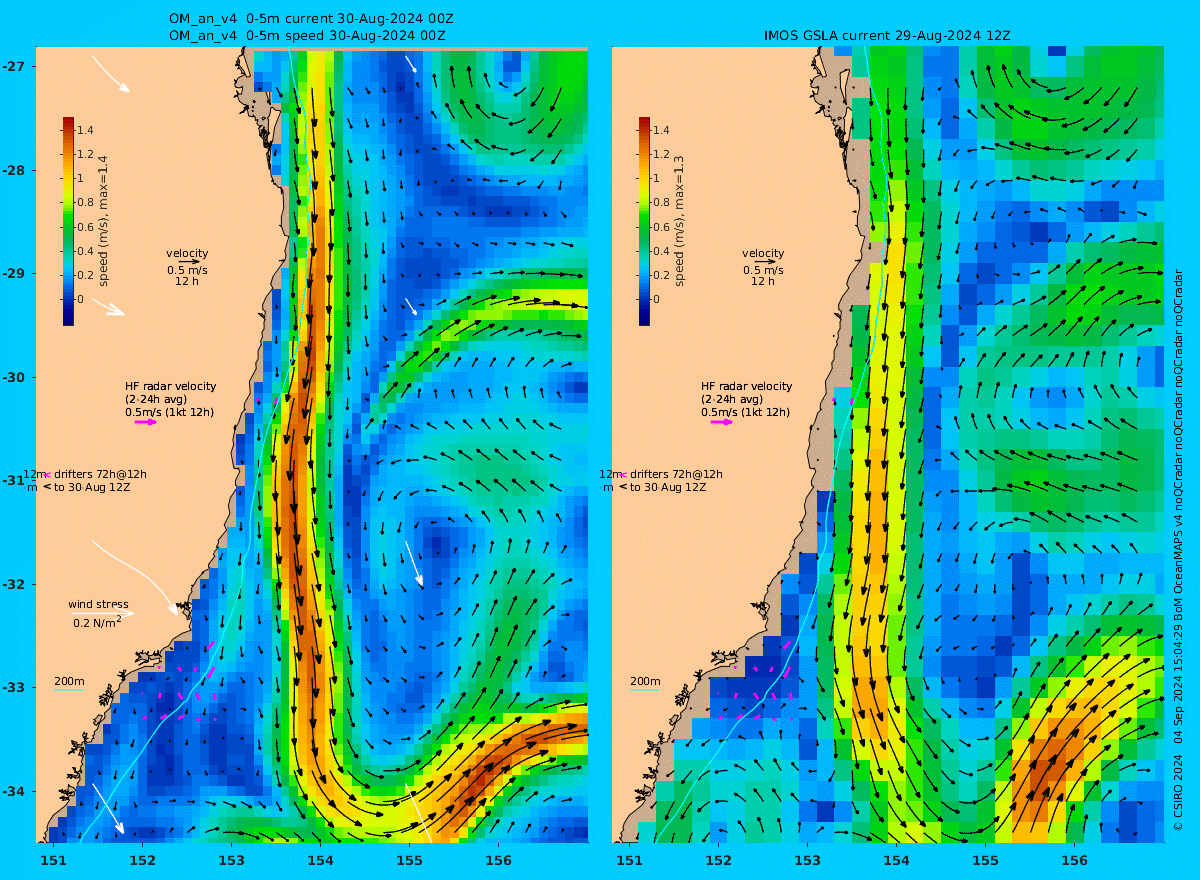Viewport: 1200px width, 880px height.
Task: Click the '0.2 N/m2' wind stress value
Action: 98,622
